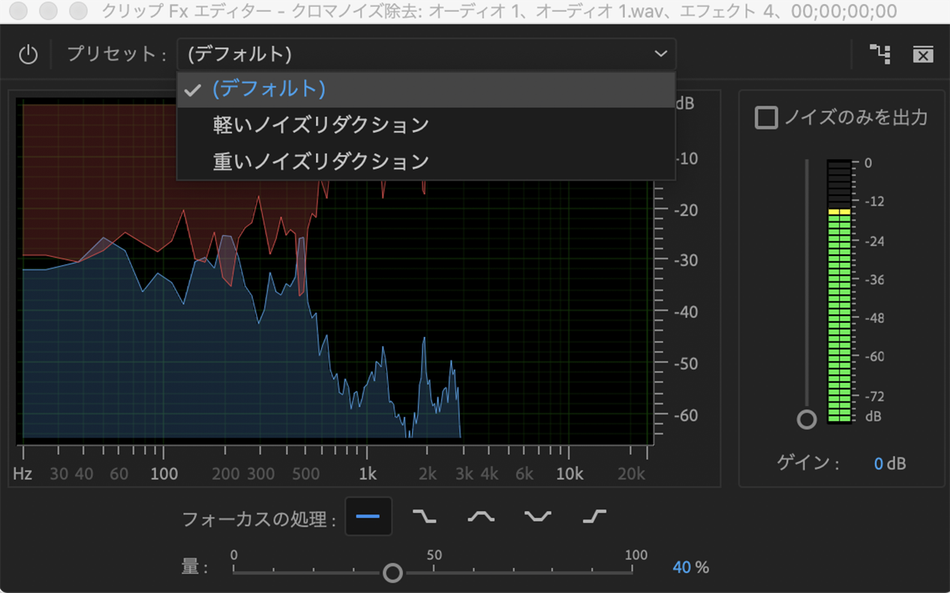Collapse the プリセット dropdown chevron
The width and height of the screenshot is (950, 593).
[x=660, y=54]
